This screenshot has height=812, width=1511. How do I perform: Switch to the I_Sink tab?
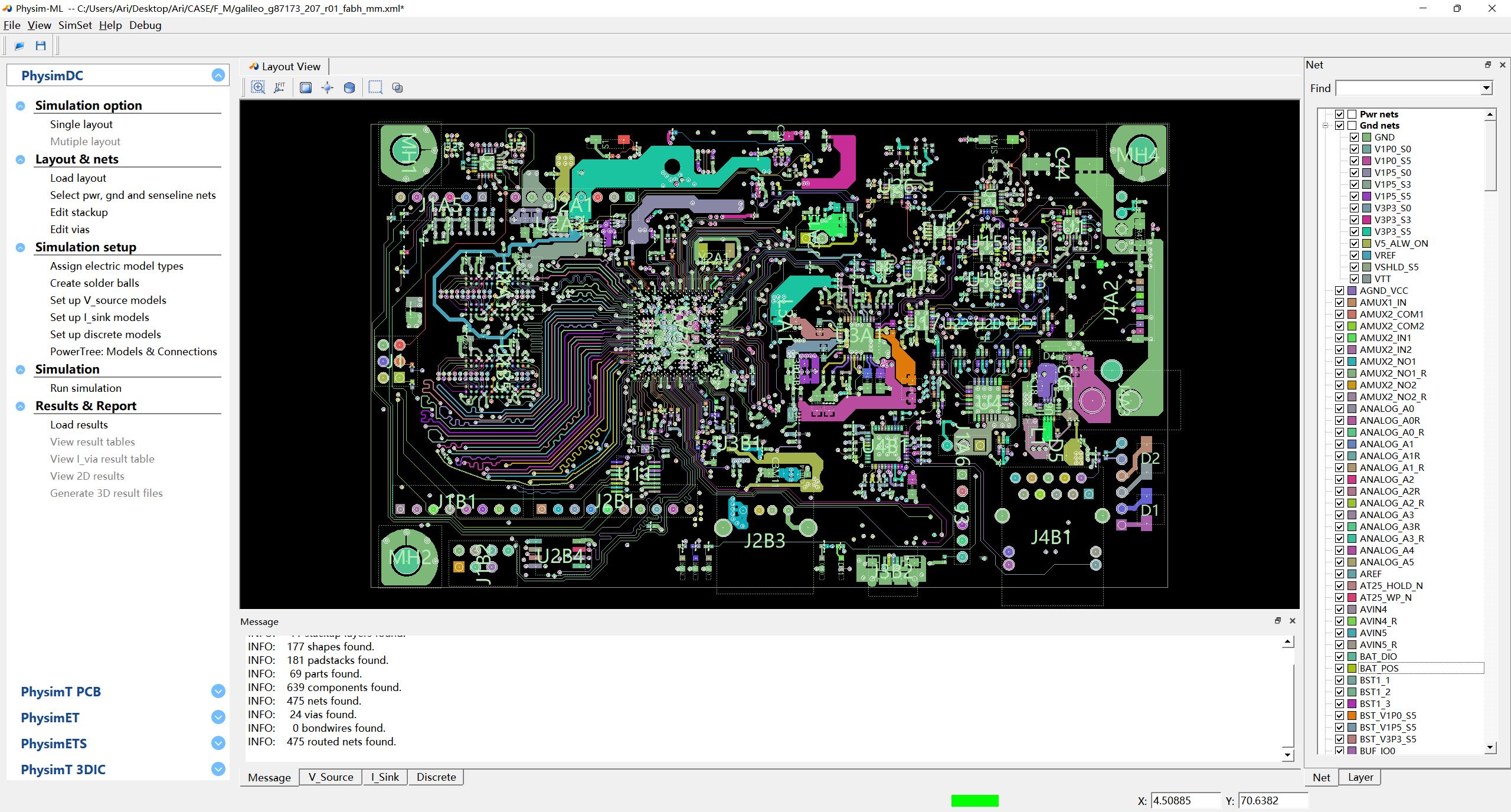coord(385,777)
